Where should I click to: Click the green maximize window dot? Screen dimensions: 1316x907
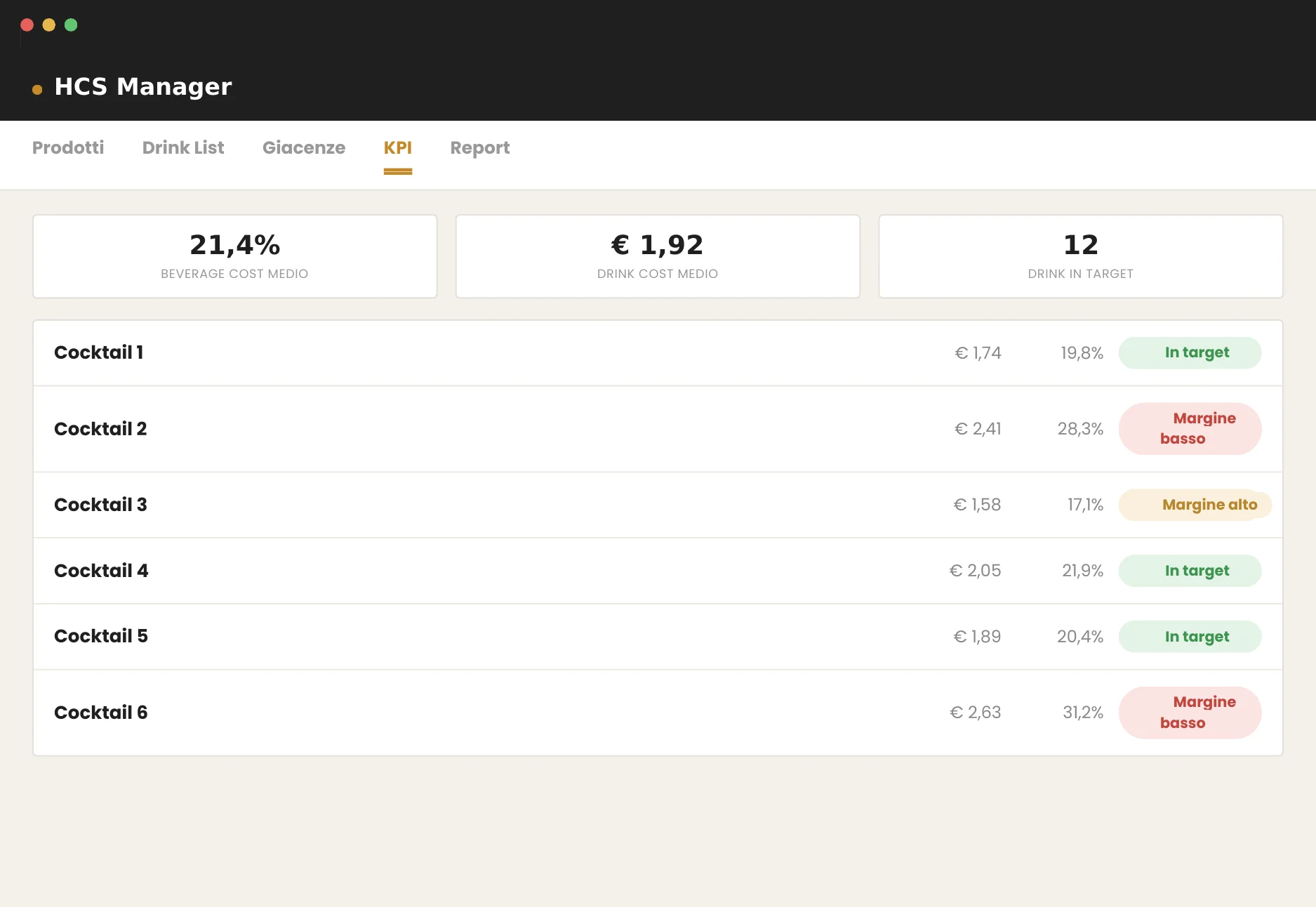pos(71,25)
